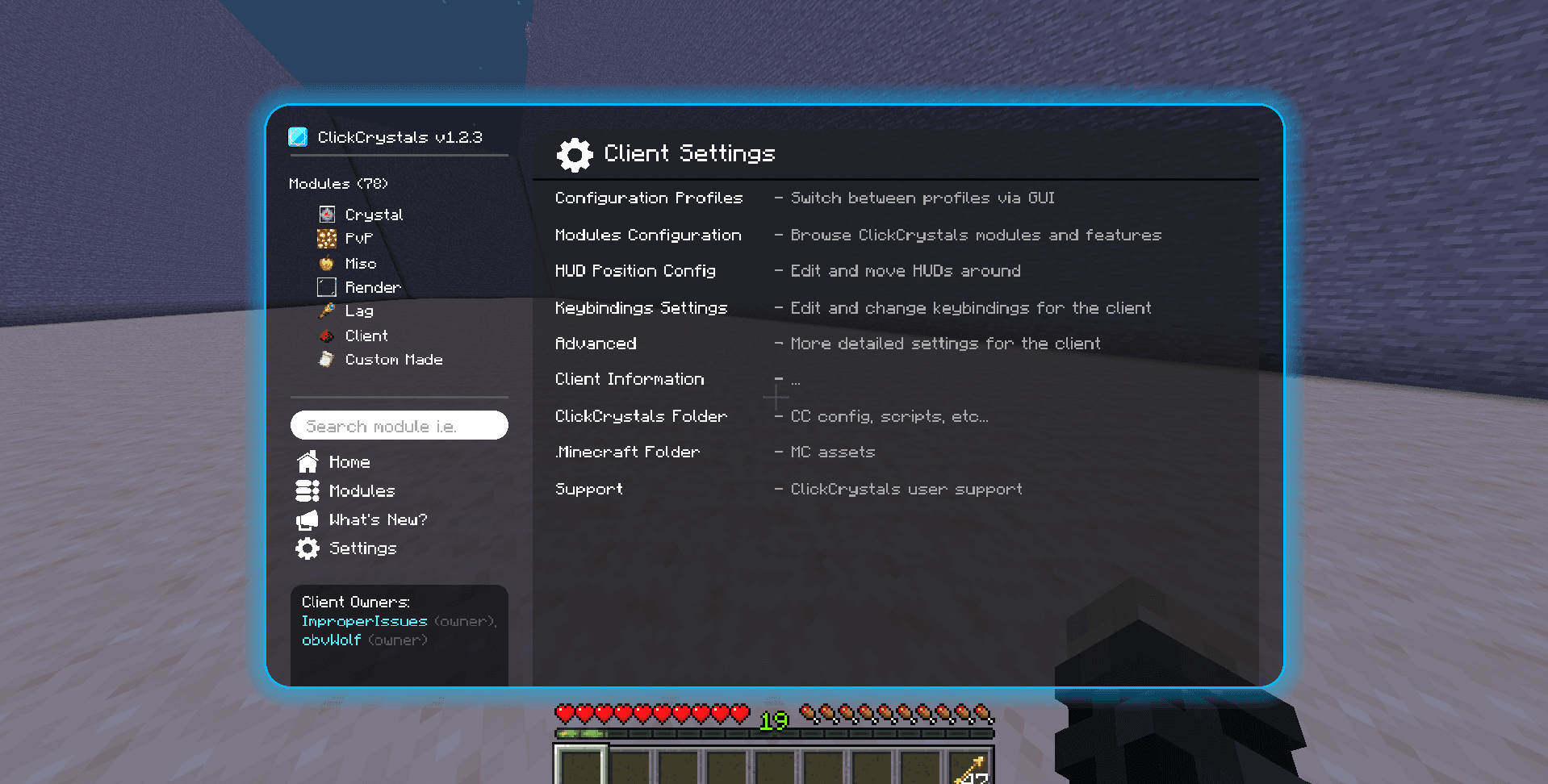Select the first hotbar slot
The width and height of the screenshot is (1548, 784).
point(580,765)
